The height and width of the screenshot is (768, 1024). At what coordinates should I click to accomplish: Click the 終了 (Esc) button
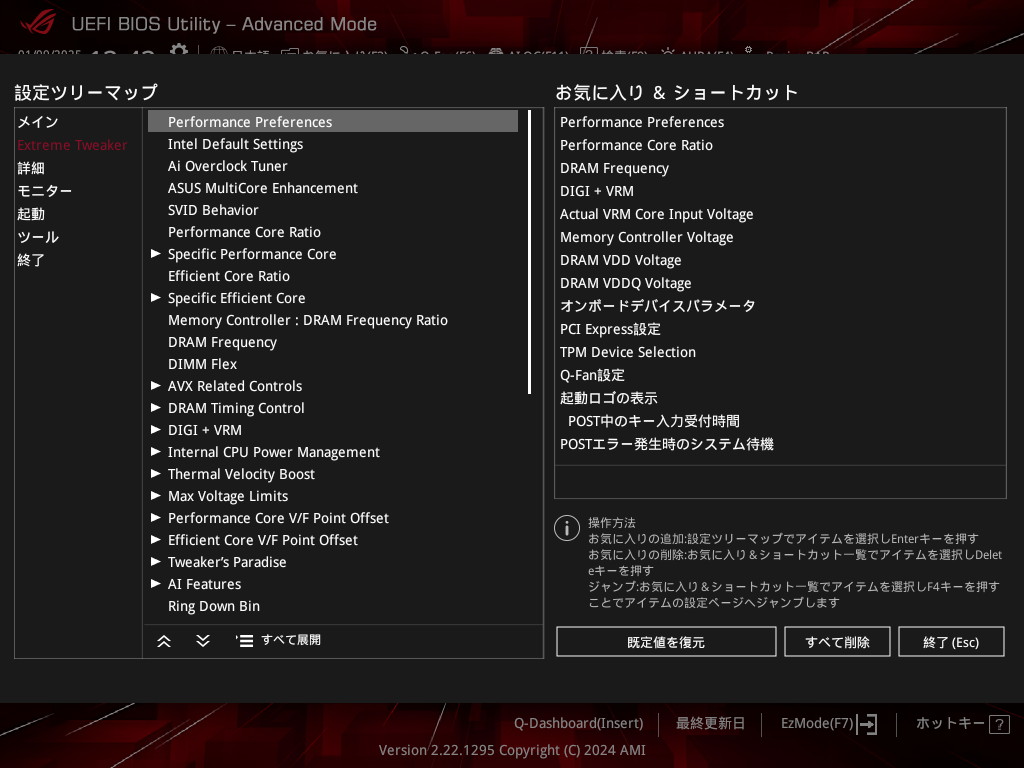[x=950, y=642]
